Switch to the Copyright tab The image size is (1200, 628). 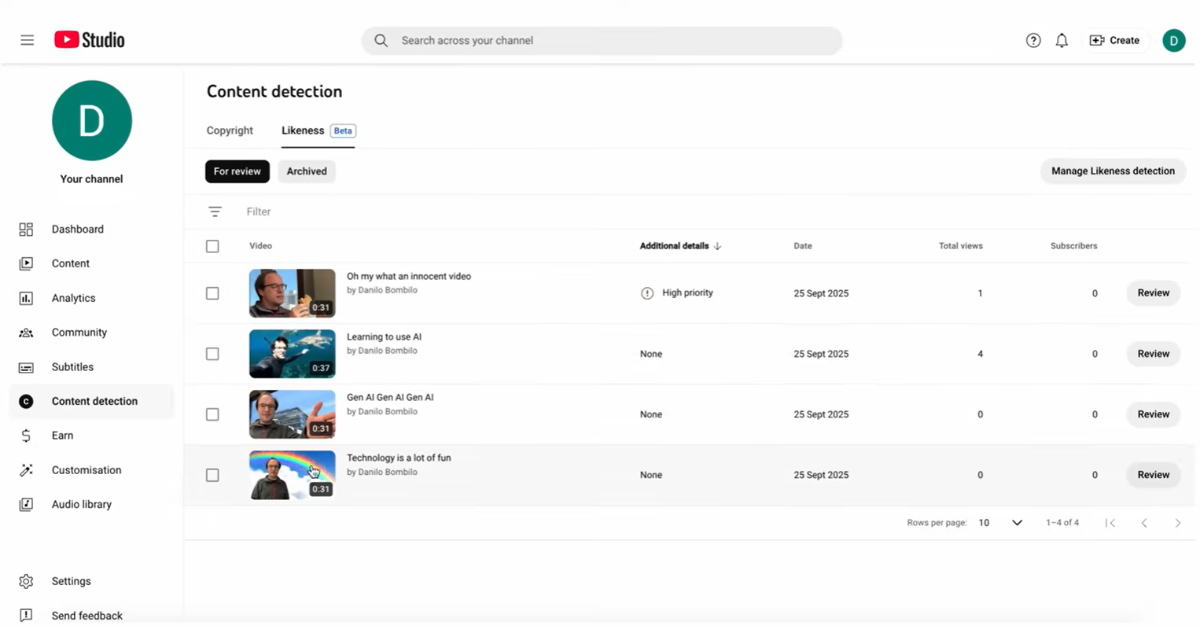point(230,131)
